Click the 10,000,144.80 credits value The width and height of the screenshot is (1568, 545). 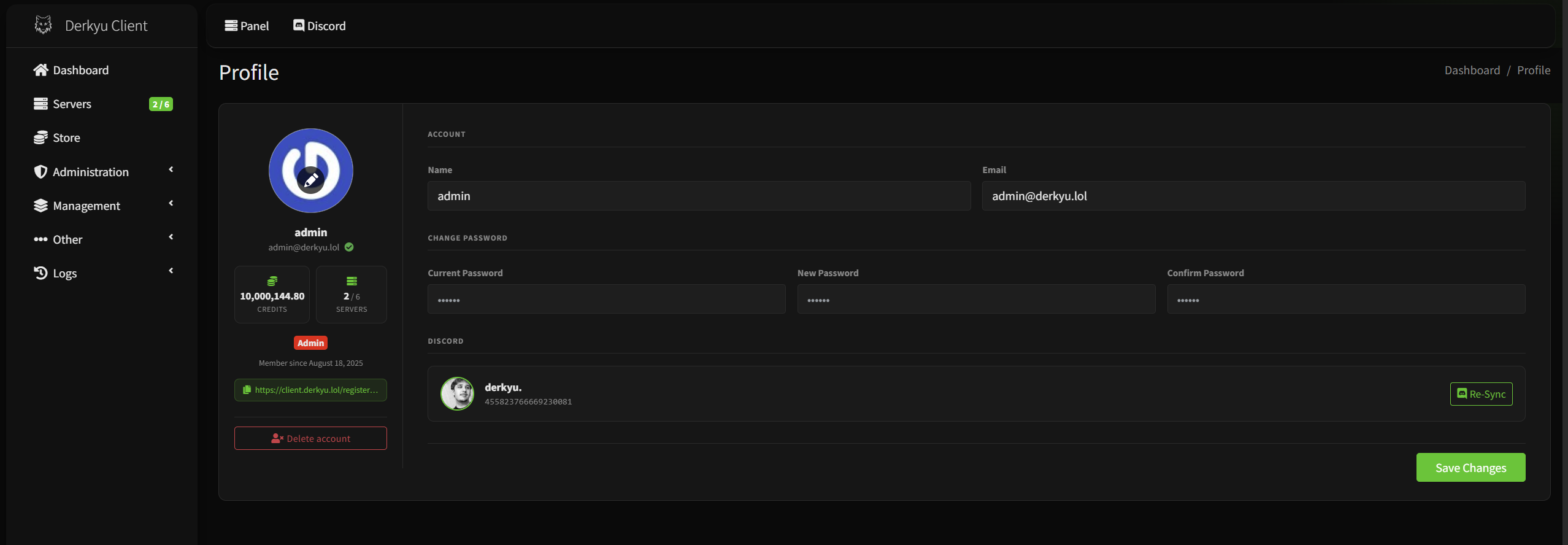[x=272, y=296]
